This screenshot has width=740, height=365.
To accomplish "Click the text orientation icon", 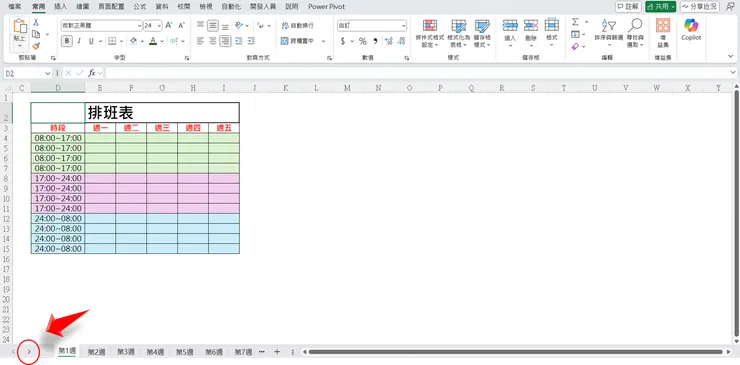I will (239, 25).
